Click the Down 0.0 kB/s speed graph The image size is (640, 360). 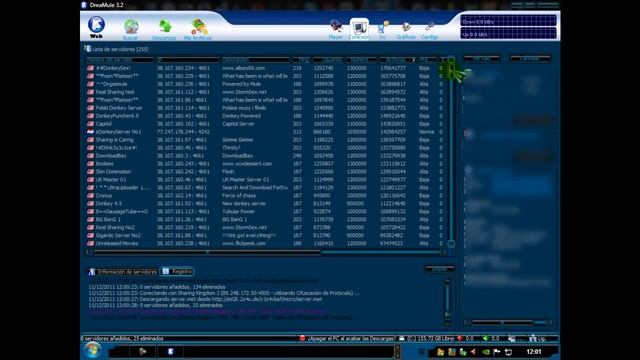click(x=508, y=21)
